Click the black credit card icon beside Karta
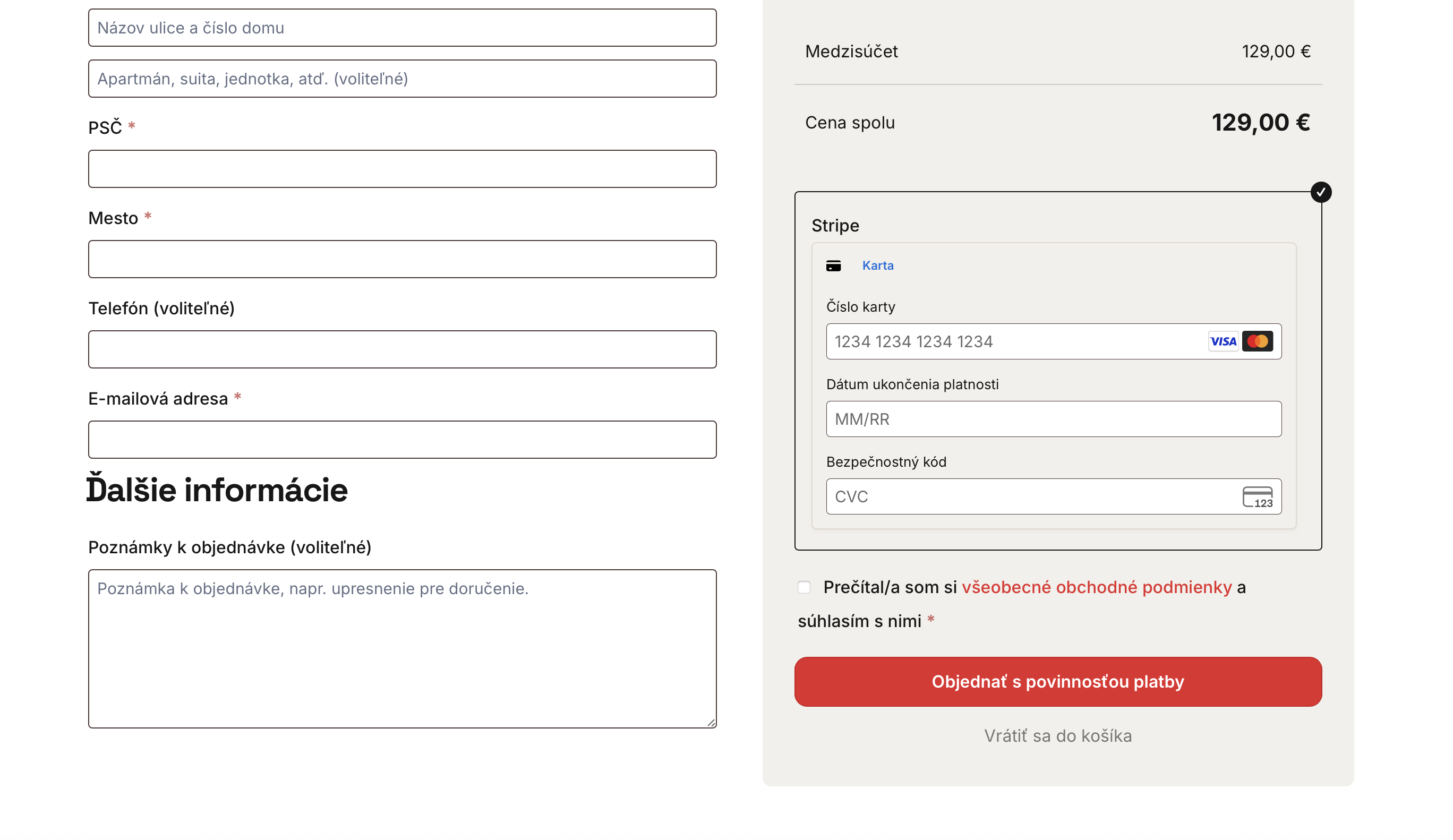Image resolution: width=1453 pixels, height=840 pixels. (x=833, y=266)
